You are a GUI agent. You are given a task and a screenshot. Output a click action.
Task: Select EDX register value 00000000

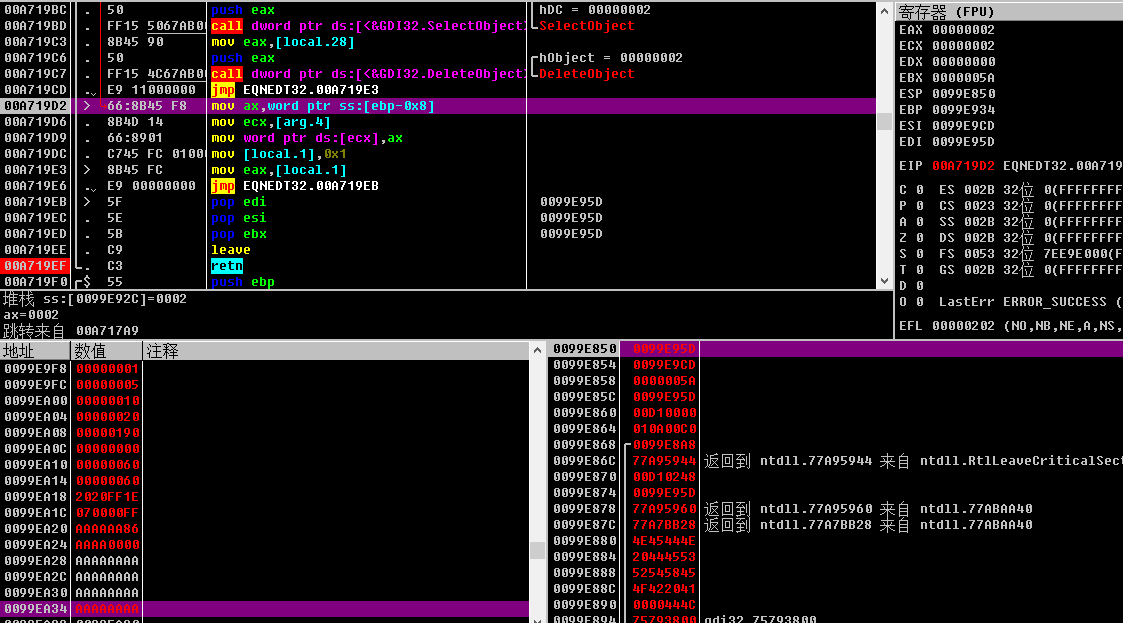coord(963,62)
